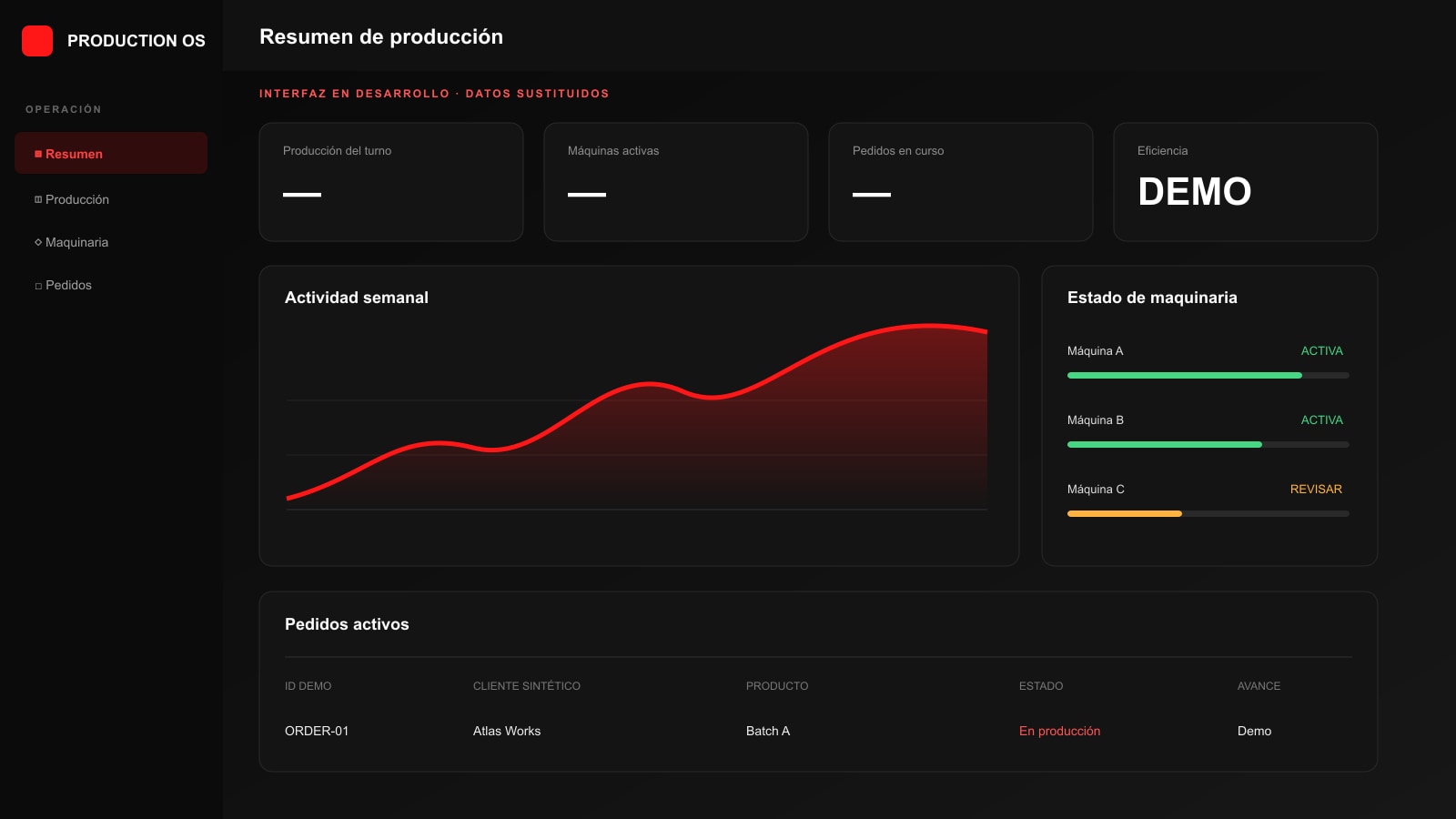Open the Máquinas activas card

click(x=676, y=182)
